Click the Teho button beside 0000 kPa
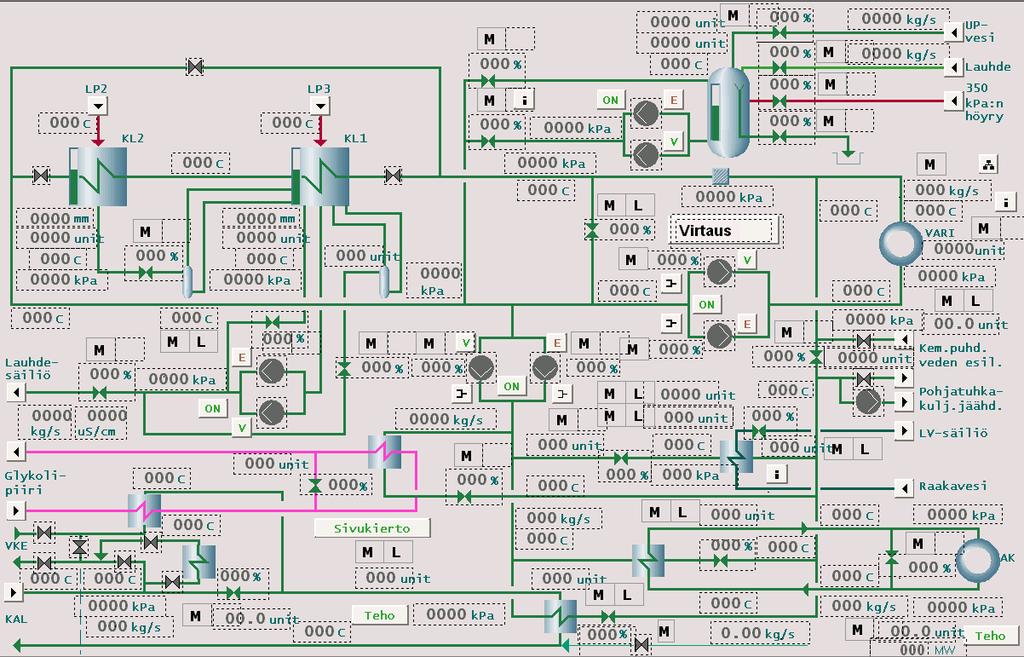Screen dimensions: 1024x657 379,615
